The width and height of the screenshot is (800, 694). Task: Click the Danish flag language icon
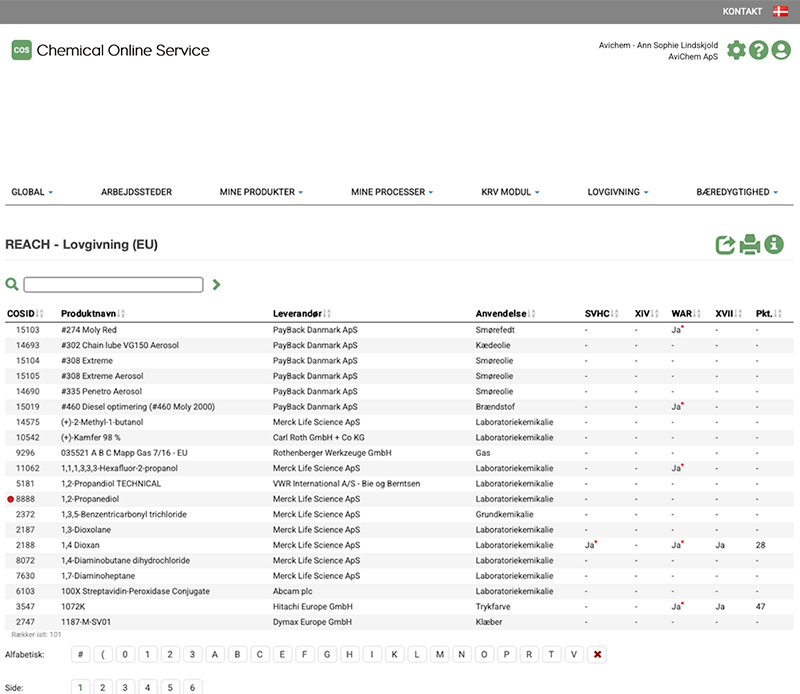point(780,12)
